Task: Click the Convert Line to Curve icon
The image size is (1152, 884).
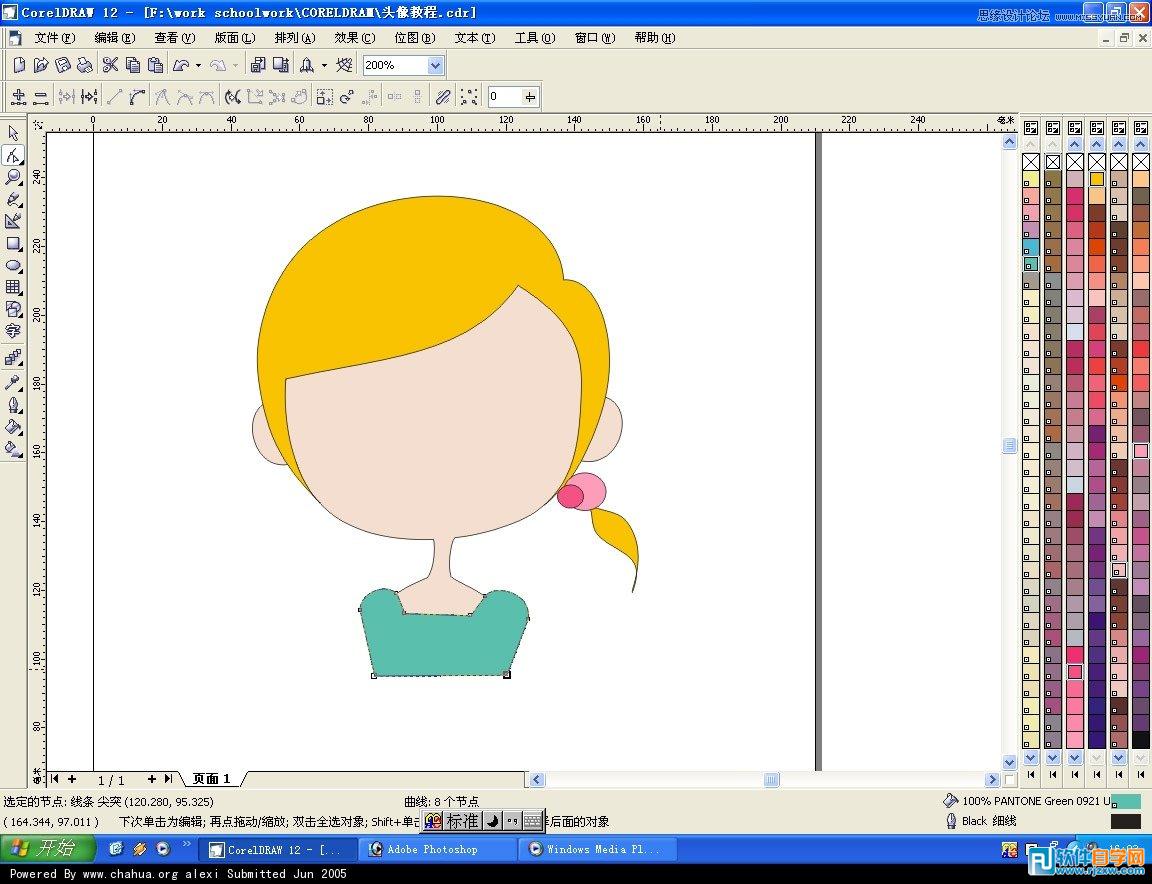Action: click(x=137, y=96)
